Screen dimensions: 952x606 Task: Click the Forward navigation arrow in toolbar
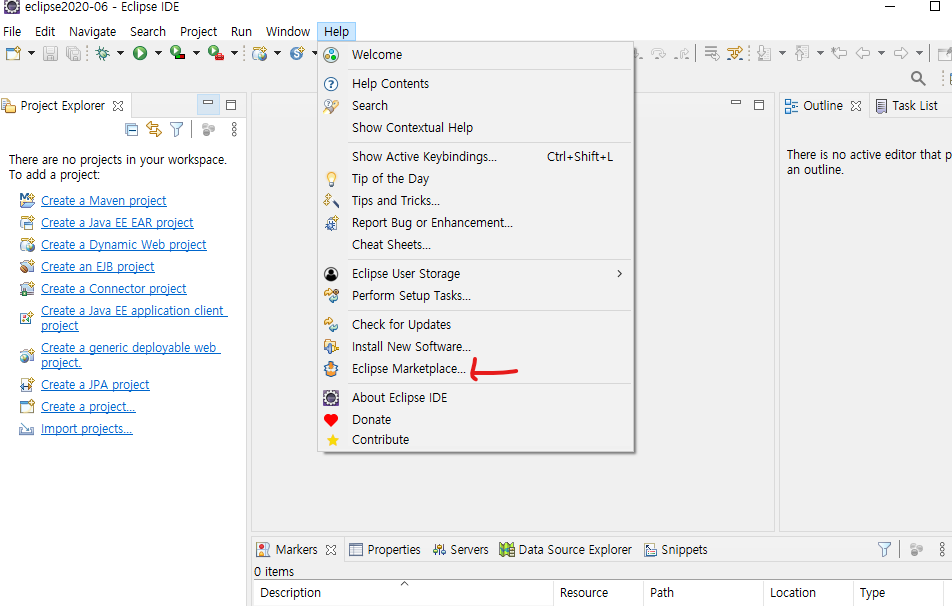(x=901, y=53)
